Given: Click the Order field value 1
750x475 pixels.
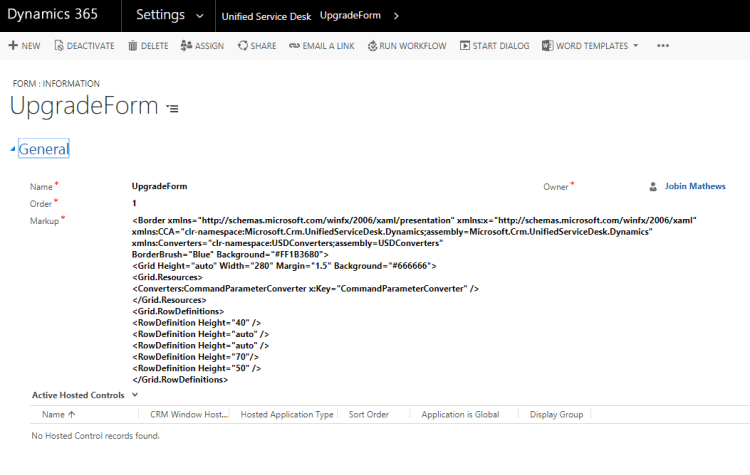Looking at the screenshot, I should [134, 203].
